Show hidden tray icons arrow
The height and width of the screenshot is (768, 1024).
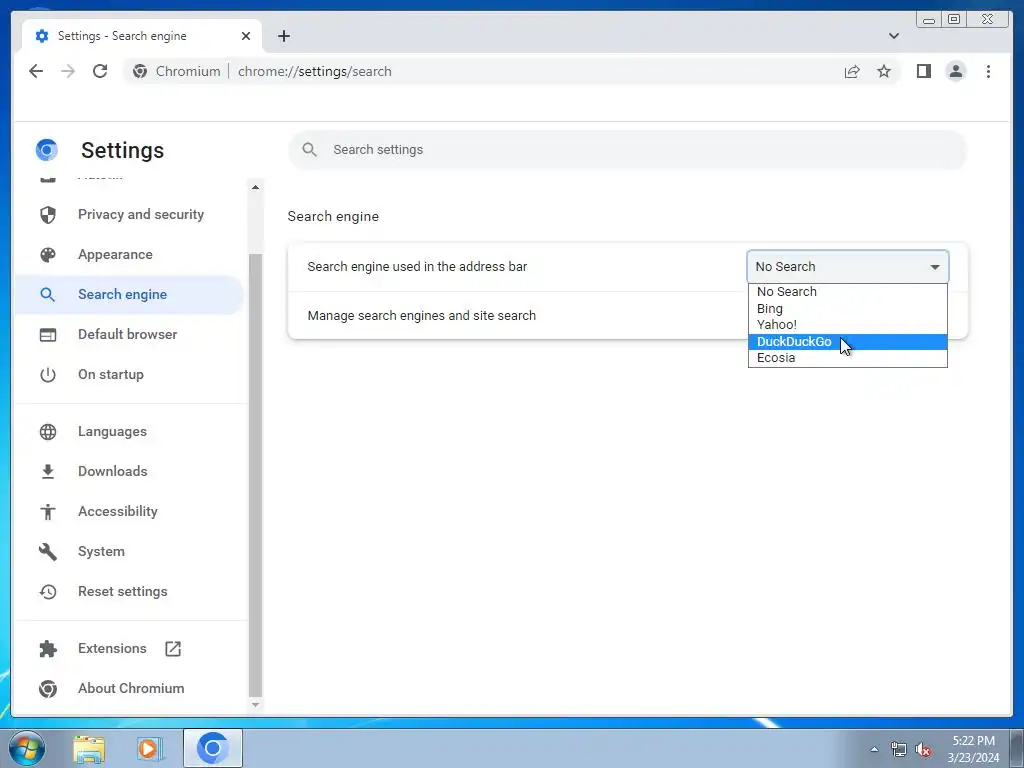coord(874,749)
